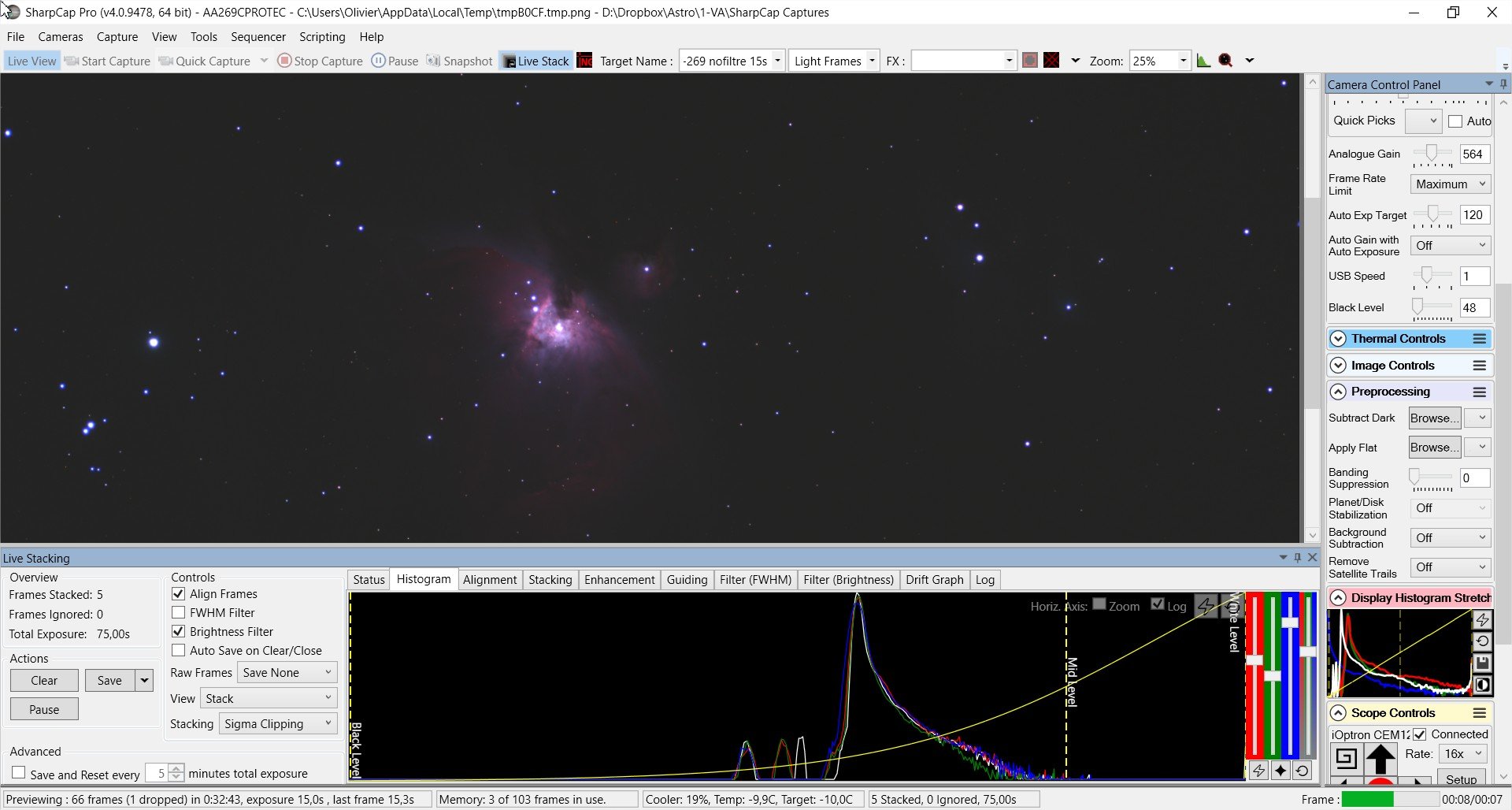Enable the red crosshair reticule overlay icon
The width and height of the screenshot is (1512, 810).
click(x=1051, y=61)
